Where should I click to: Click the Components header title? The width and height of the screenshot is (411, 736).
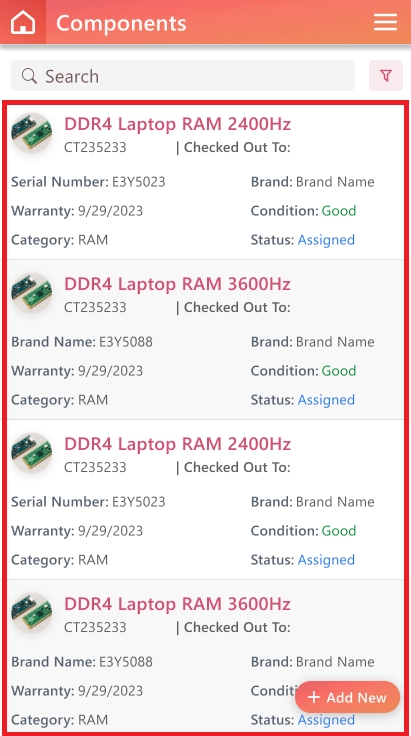[121, 23]
